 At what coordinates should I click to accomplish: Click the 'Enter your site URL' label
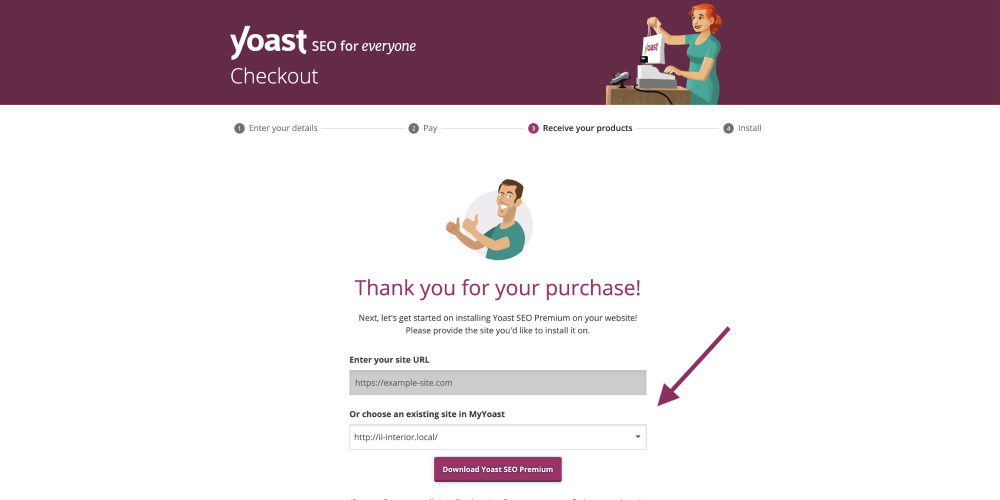(x=389, y=359)
